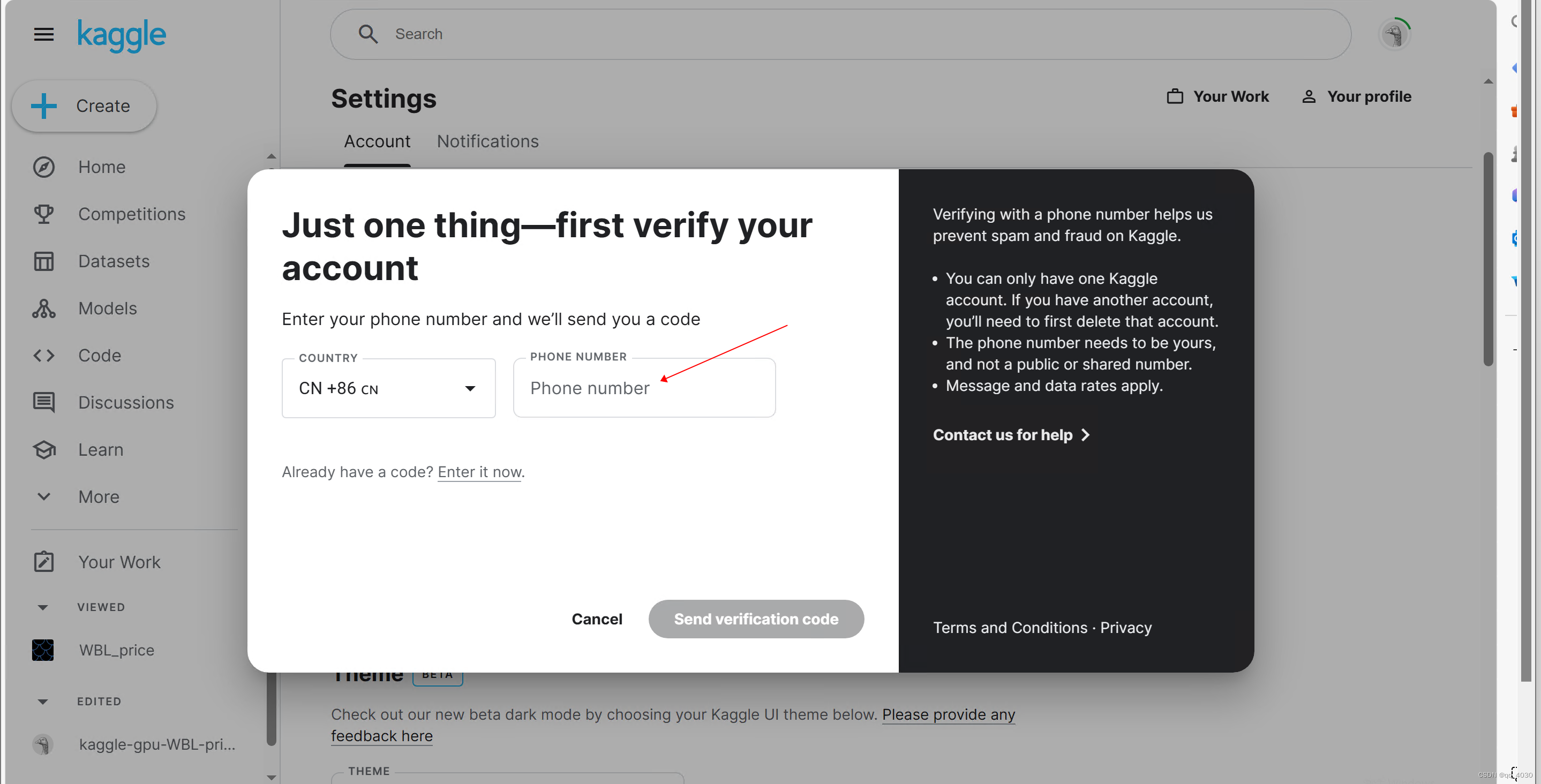Open the Models section
This screenshot has width=1541, height=784.
(x=107, y=308)
